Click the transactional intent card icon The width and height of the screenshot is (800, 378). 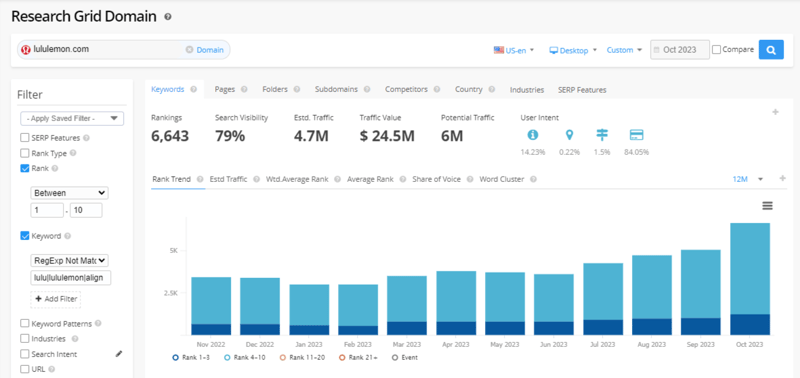(x=636, y=135)
